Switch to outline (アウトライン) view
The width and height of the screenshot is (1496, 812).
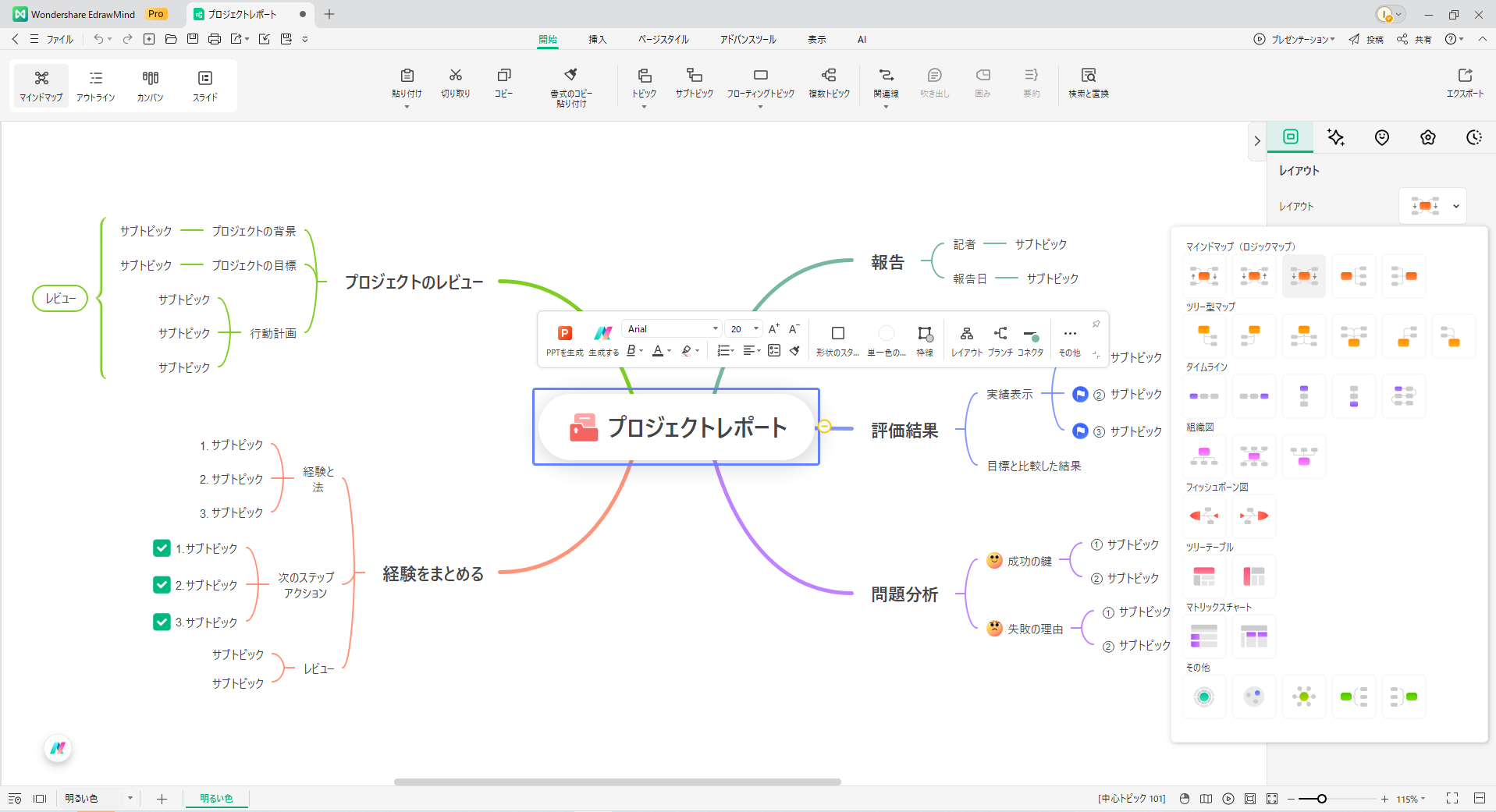coord(96,85)
